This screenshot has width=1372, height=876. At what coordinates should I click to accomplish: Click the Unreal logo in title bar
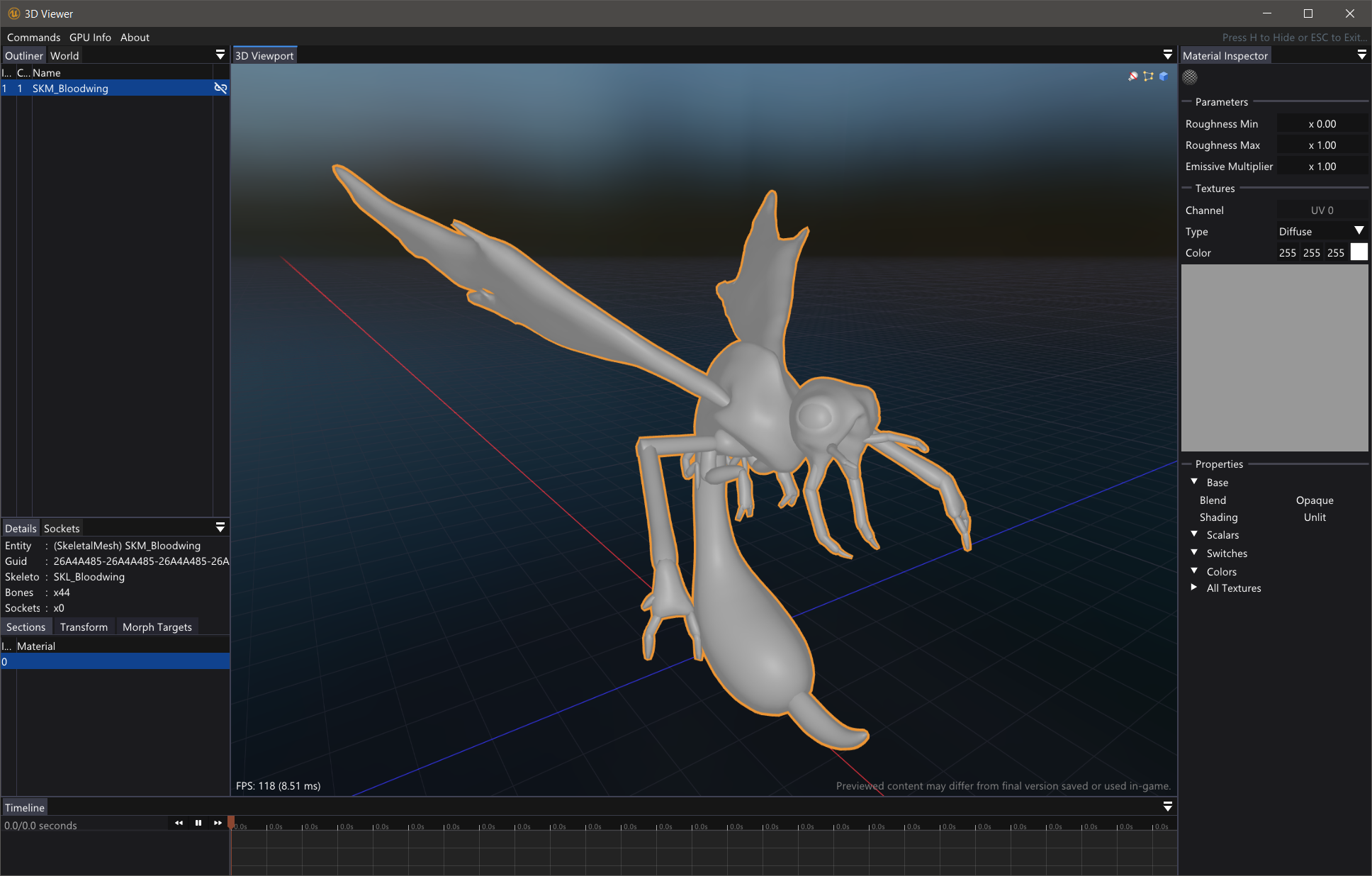pos(13,13)
